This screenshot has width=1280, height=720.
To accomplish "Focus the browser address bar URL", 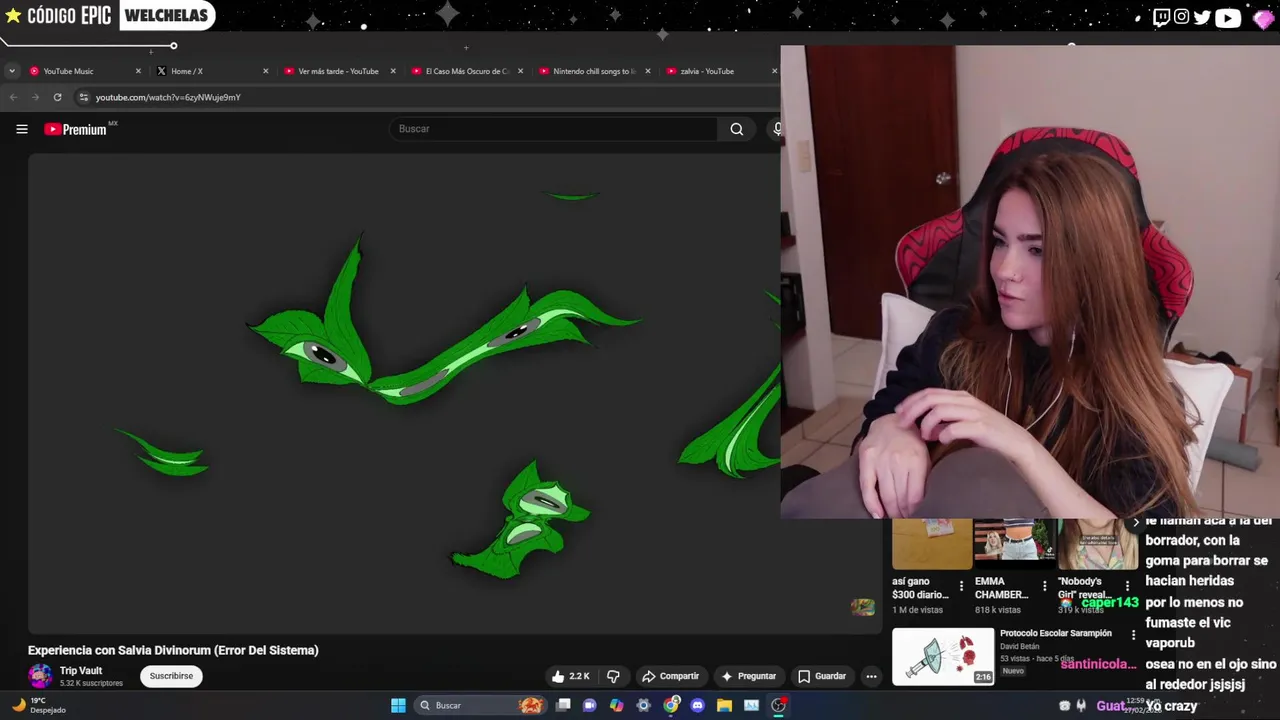I will (168, 97).
